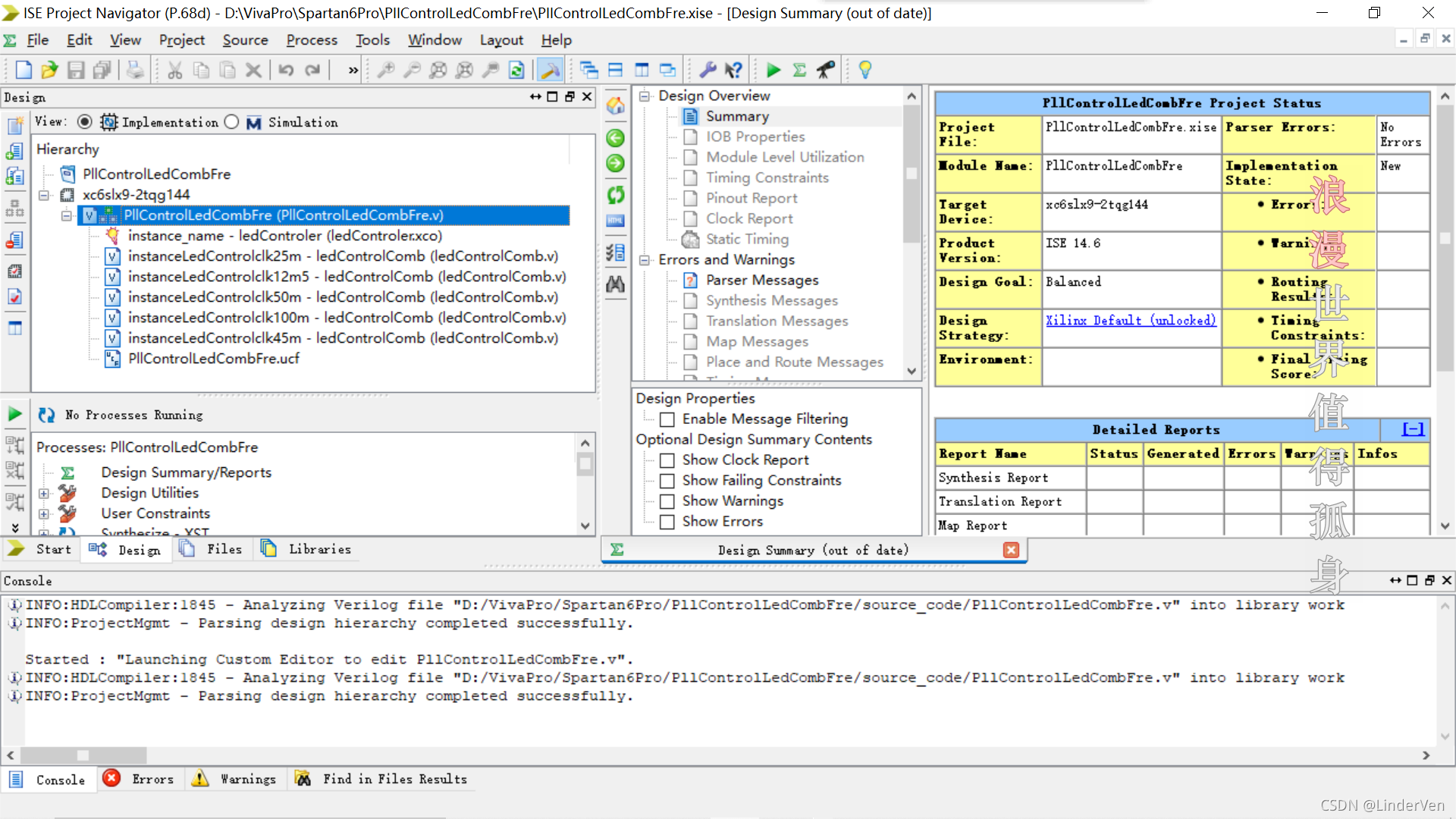Check Show Warnings option

click(x=667, y=501)
